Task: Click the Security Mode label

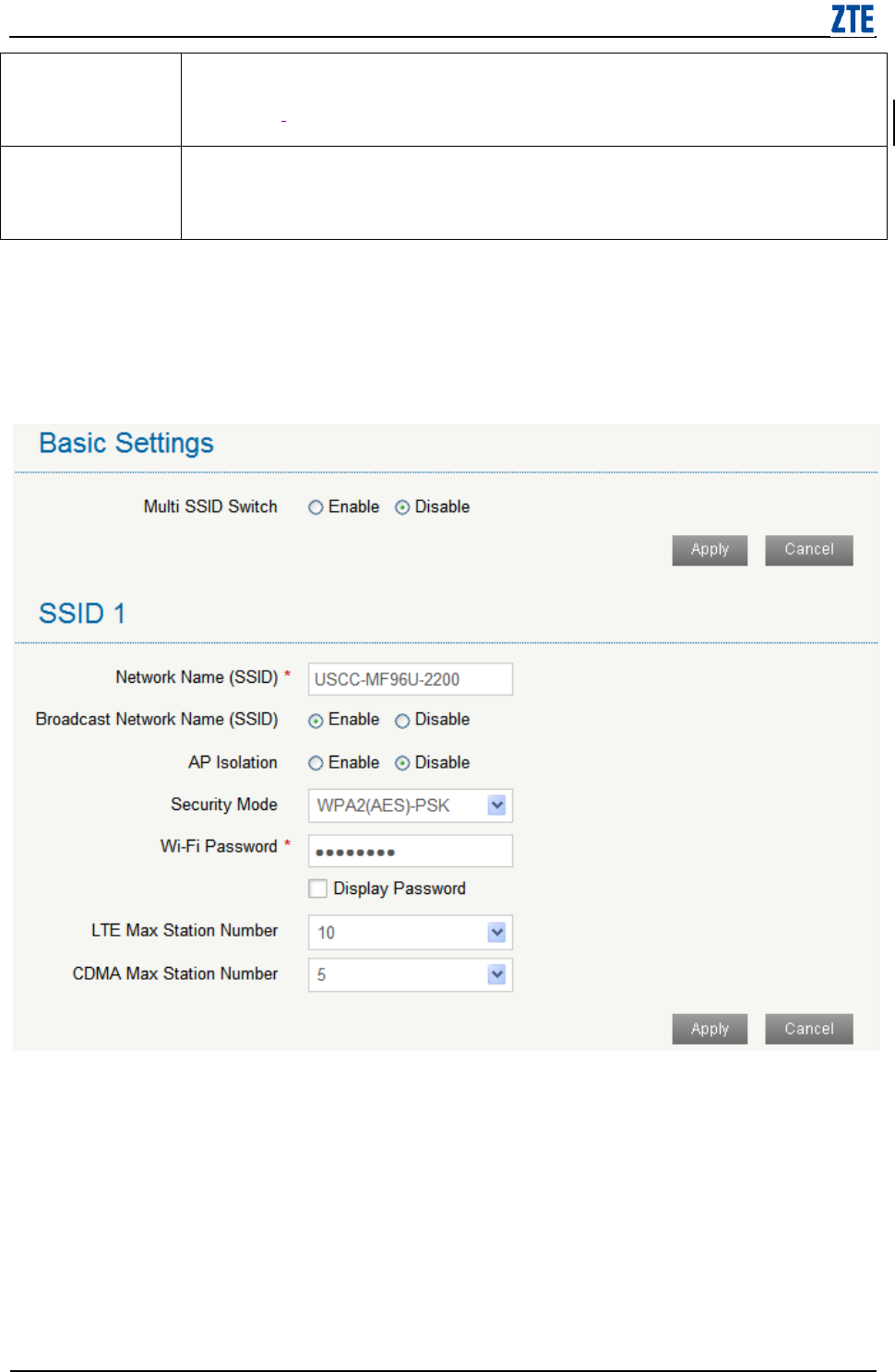Action: 224,805
